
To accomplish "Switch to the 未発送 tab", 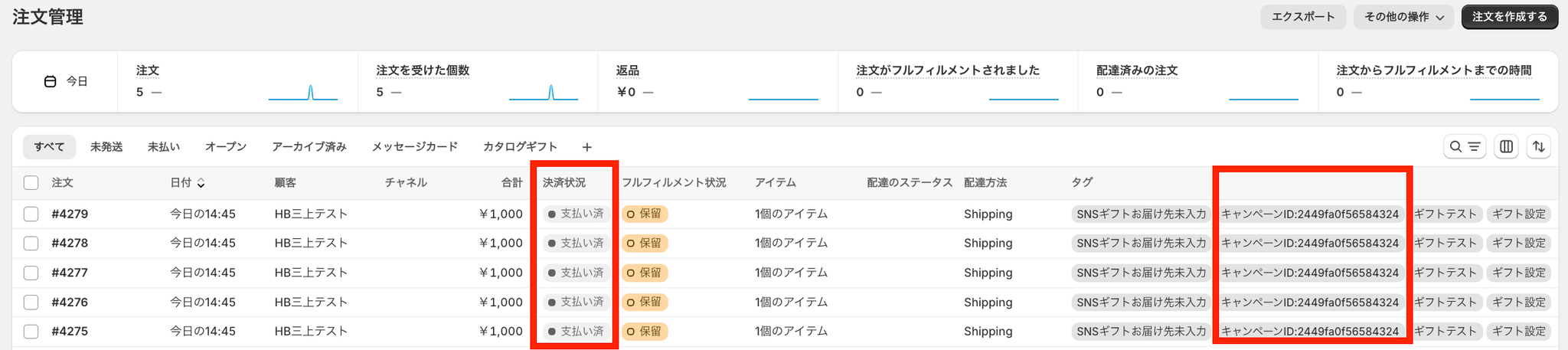I will pyautogui.click(x=106, y=147).
